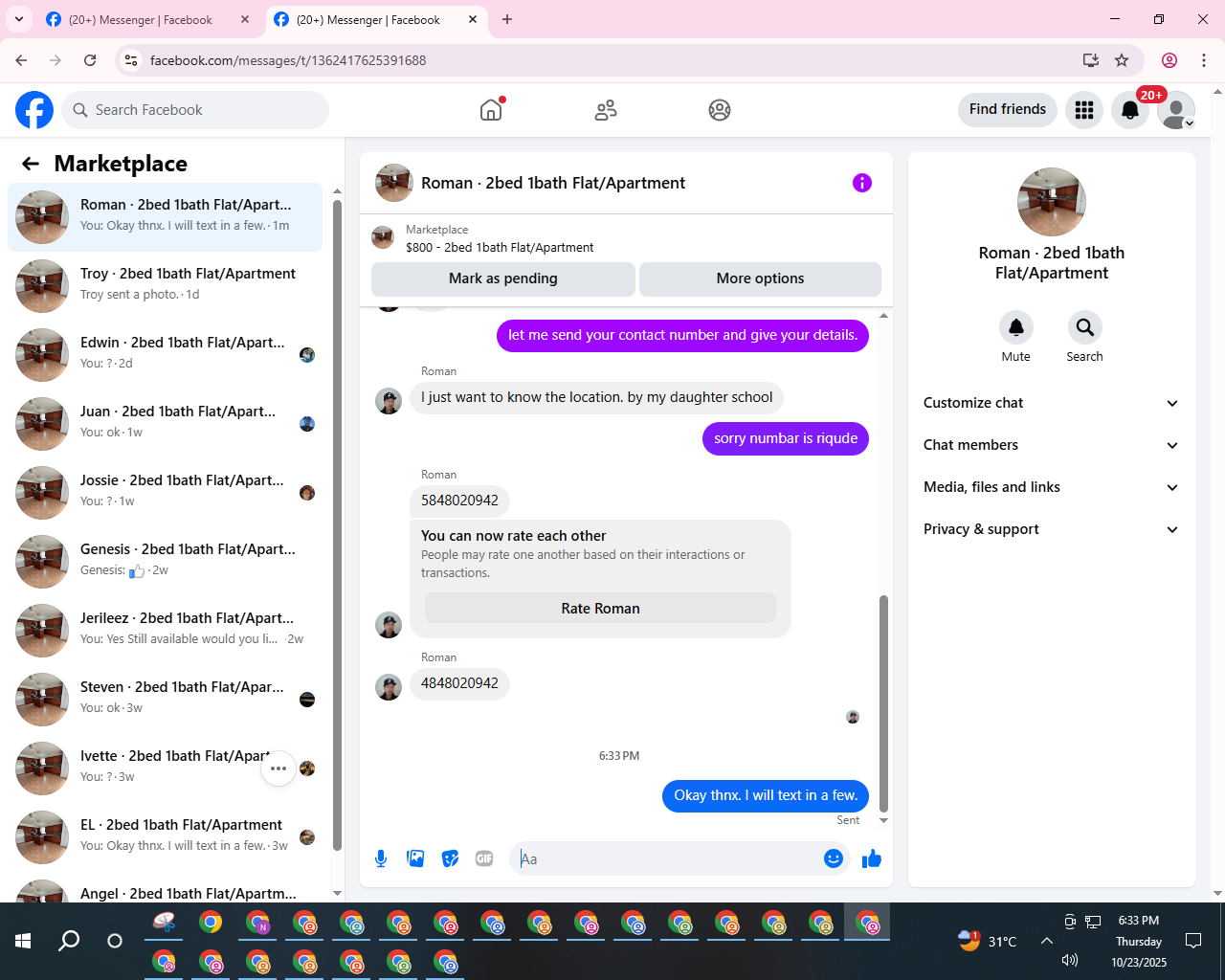Click the Search Facebook field
This screenshot has width=1225, height=980.
[x=195, y=110]
